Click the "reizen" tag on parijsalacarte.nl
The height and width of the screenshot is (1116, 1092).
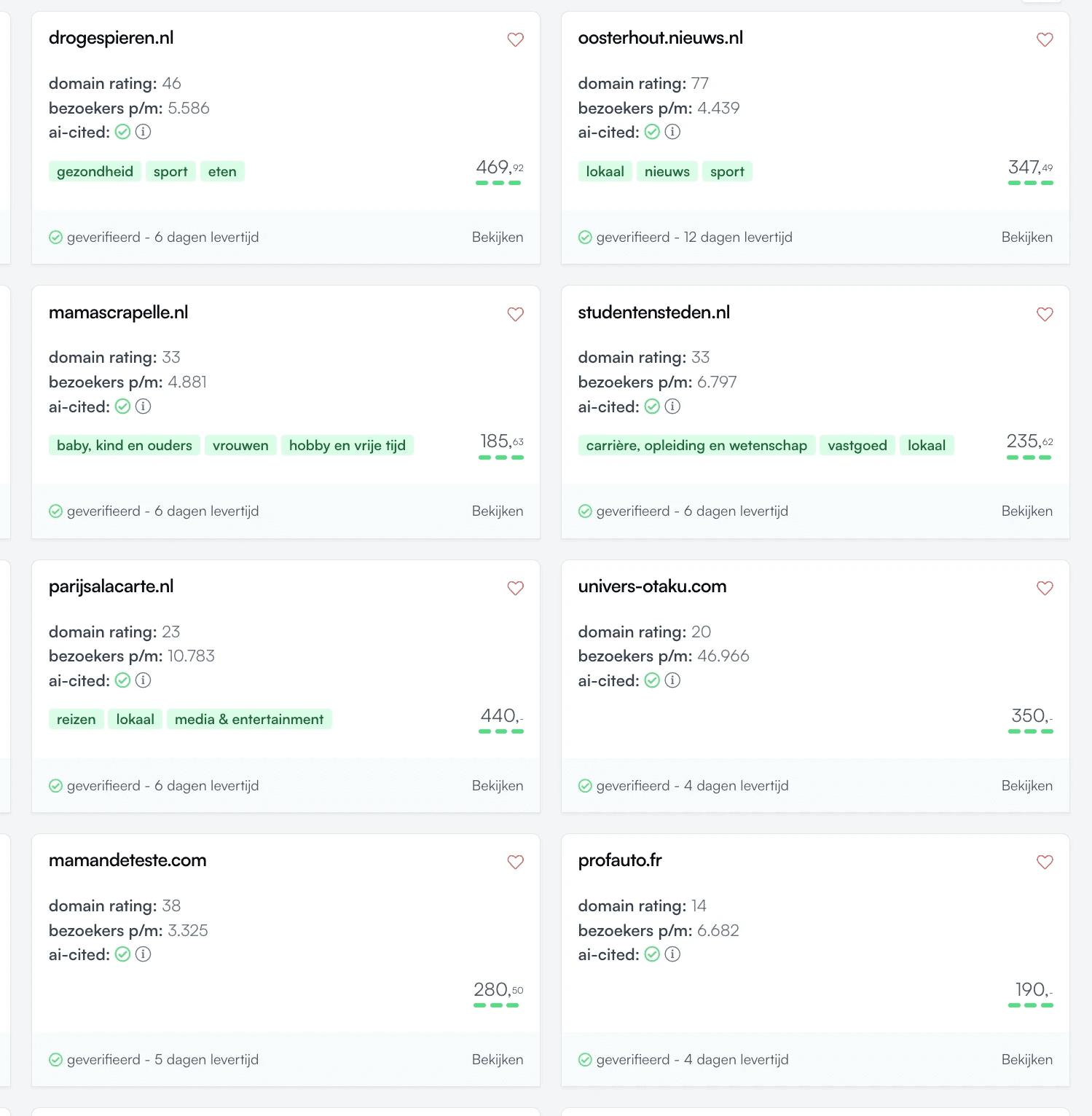[x=76, y=719]
